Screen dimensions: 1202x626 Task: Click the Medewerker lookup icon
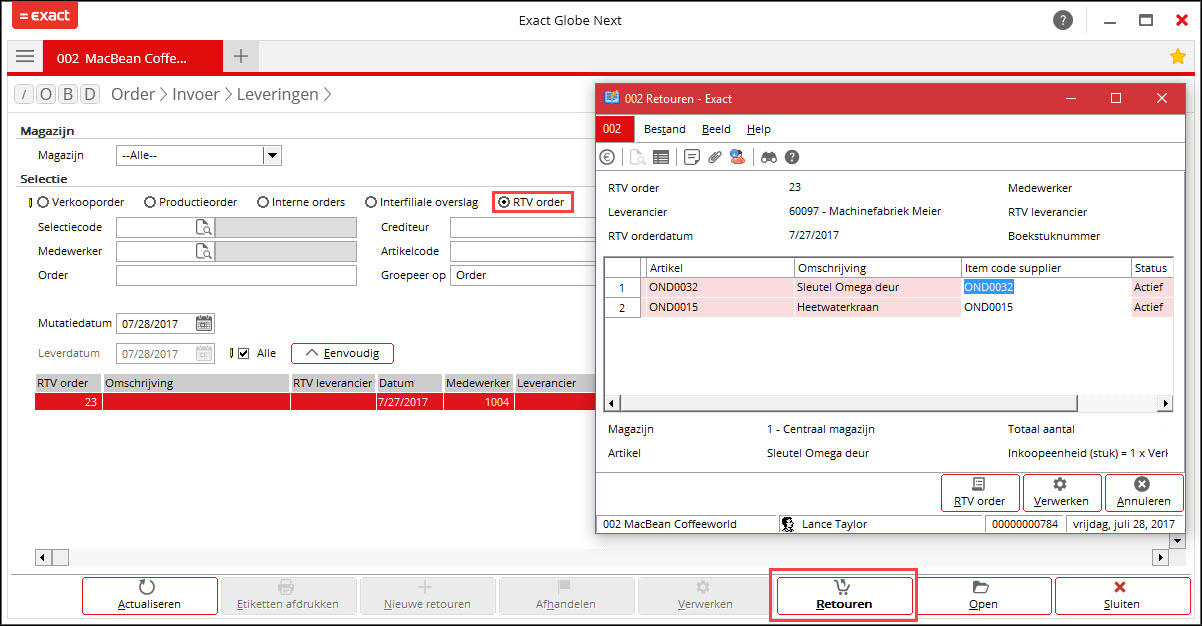pos(204,252)
